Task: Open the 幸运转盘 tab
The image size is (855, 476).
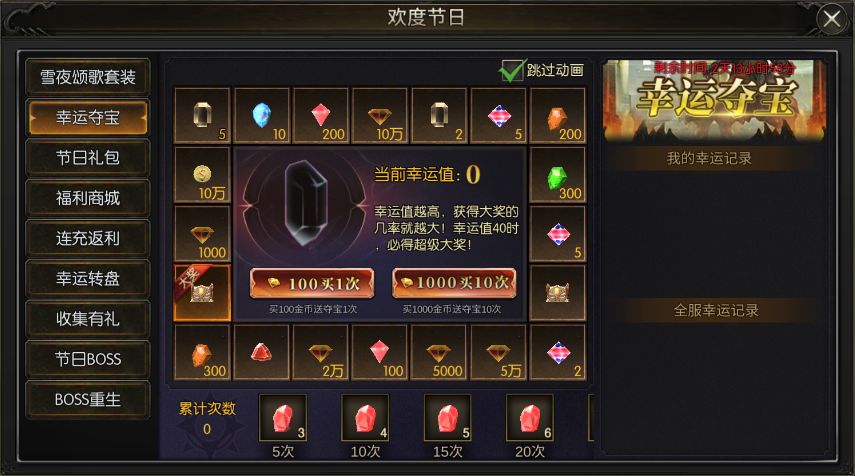Action: coord(88,279)
